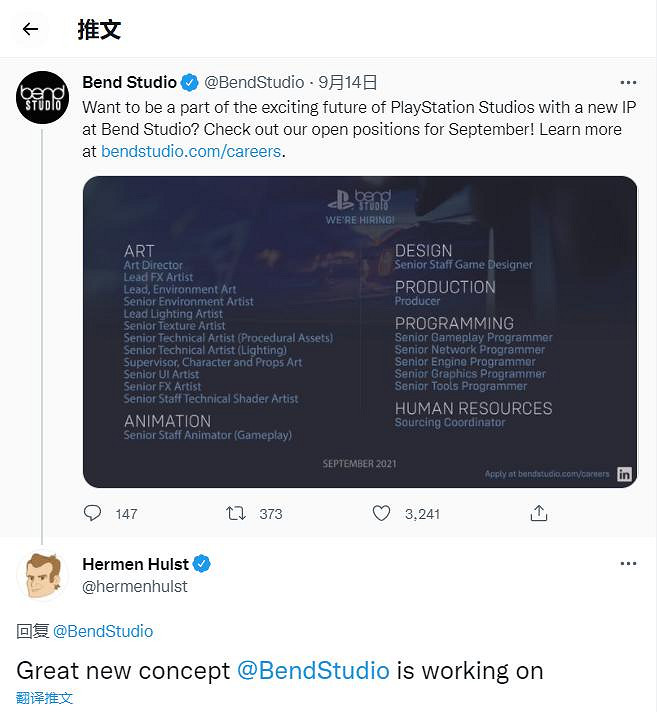
Task: Open more options on Hermen Hulst reply
Action: [628, 564]
